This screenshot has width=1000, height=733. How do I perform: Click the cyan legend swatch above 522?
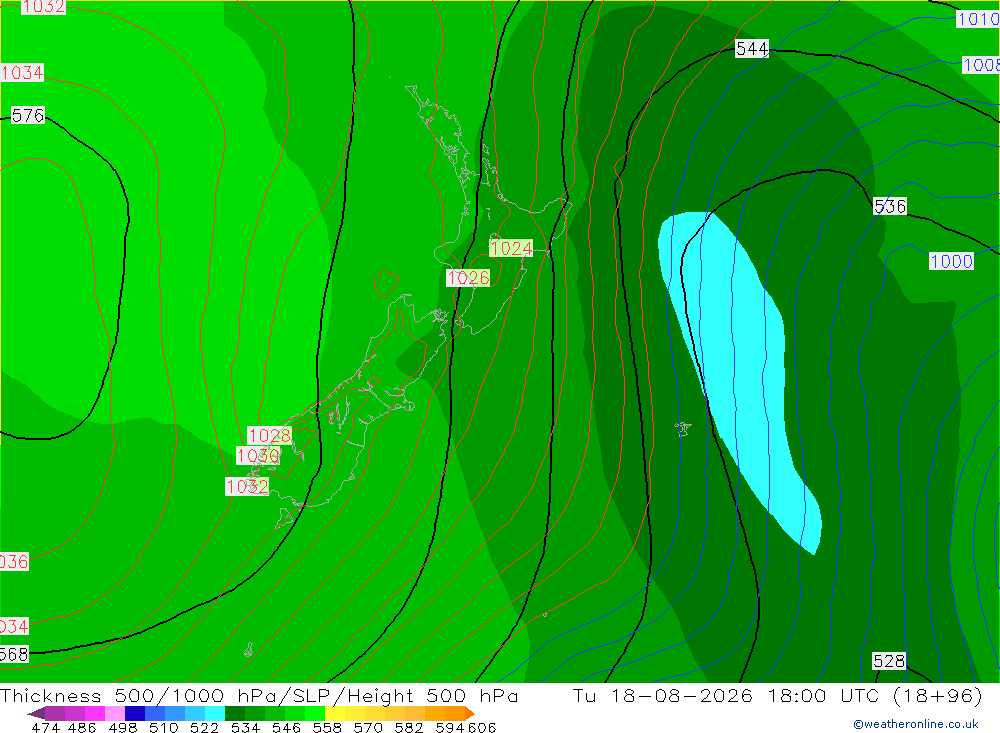coord(214,713)
